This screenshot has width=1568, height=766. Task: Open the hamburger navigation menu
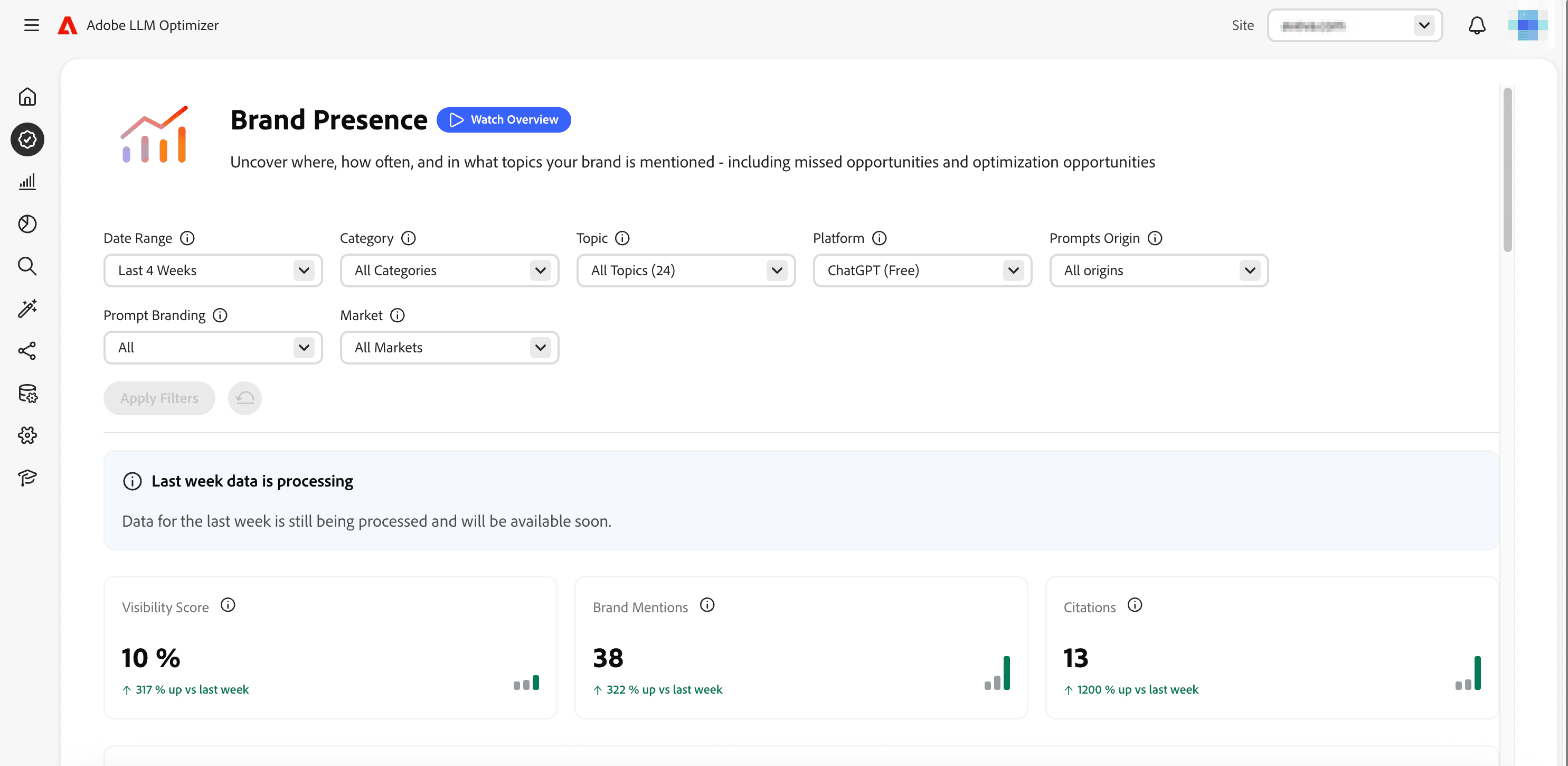[31, 25]
